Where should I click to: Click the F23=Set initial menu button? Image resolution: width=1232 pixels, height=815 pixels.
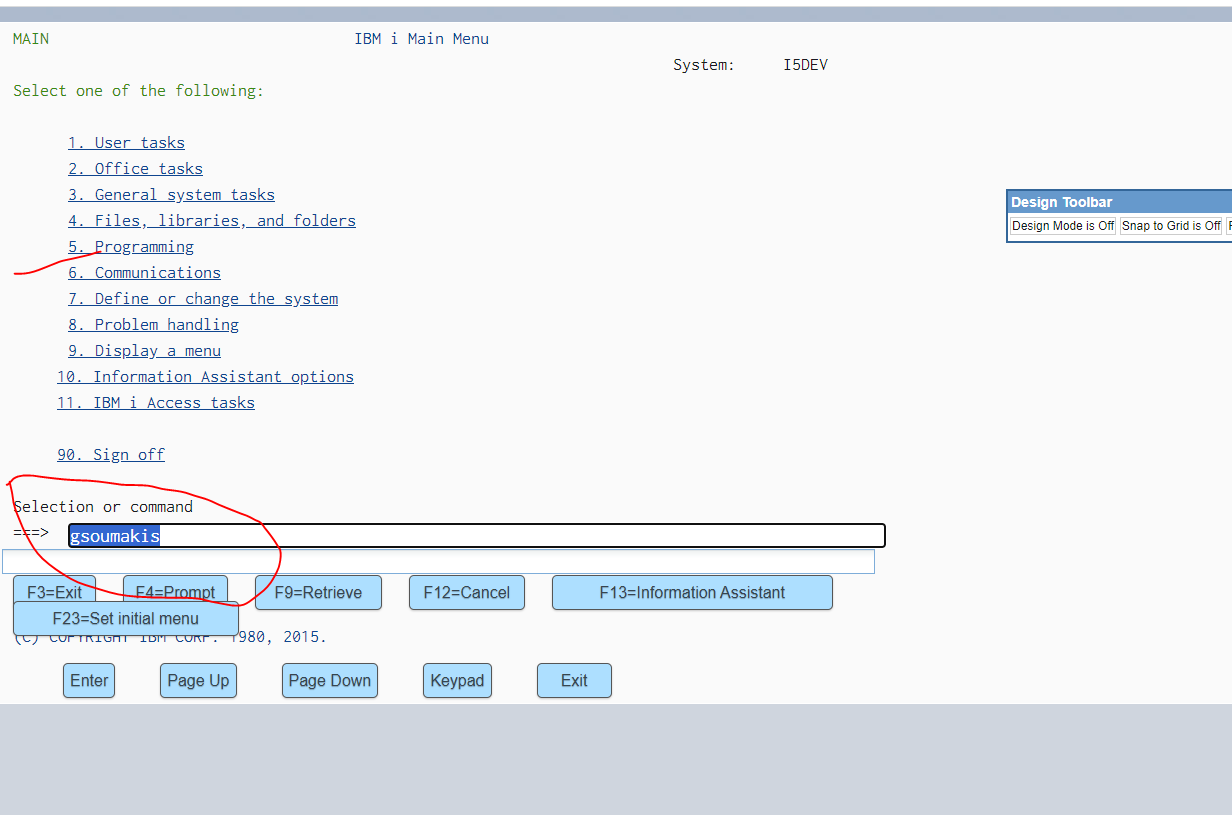[x=126, y=618]
